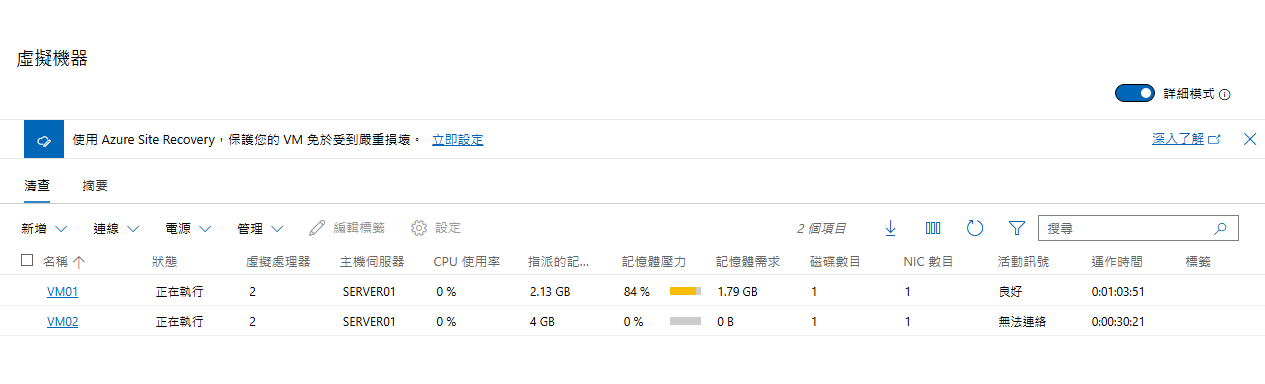Expand the 電源 dropdown

[x=189, y=228]
